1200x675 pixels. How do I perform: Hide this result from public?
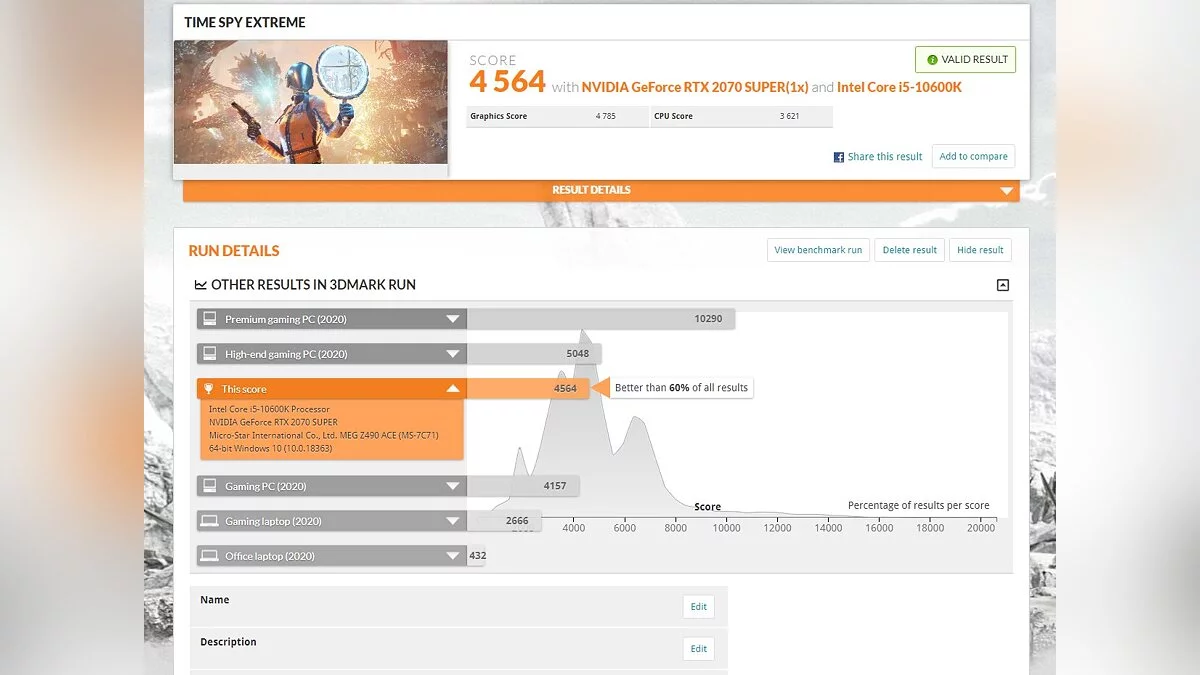[x=980, y=250]
